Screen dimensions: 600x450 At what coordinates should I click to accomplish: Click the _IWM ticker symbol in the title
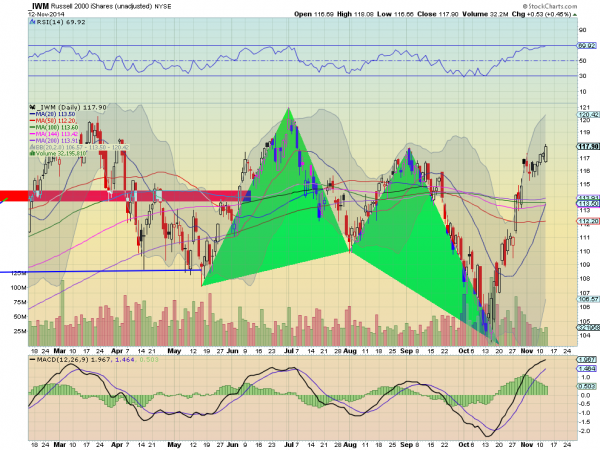click(x=38, y=7)
